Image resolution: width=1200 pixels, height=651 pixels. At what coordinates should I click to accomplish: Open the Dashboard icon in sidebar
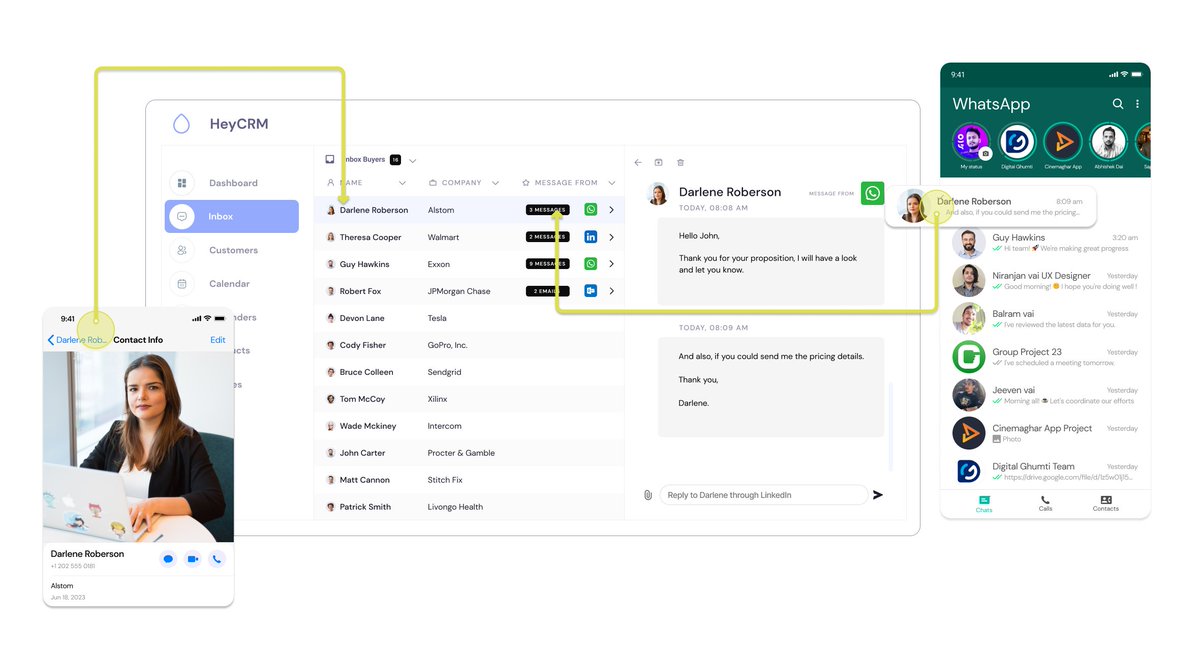tap(181, 183)
